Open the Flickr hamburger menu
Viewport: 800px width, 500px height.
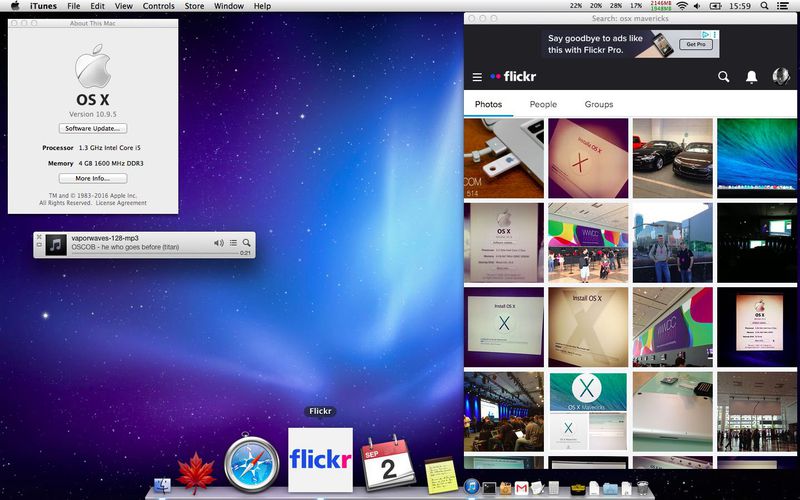[477, 77]
